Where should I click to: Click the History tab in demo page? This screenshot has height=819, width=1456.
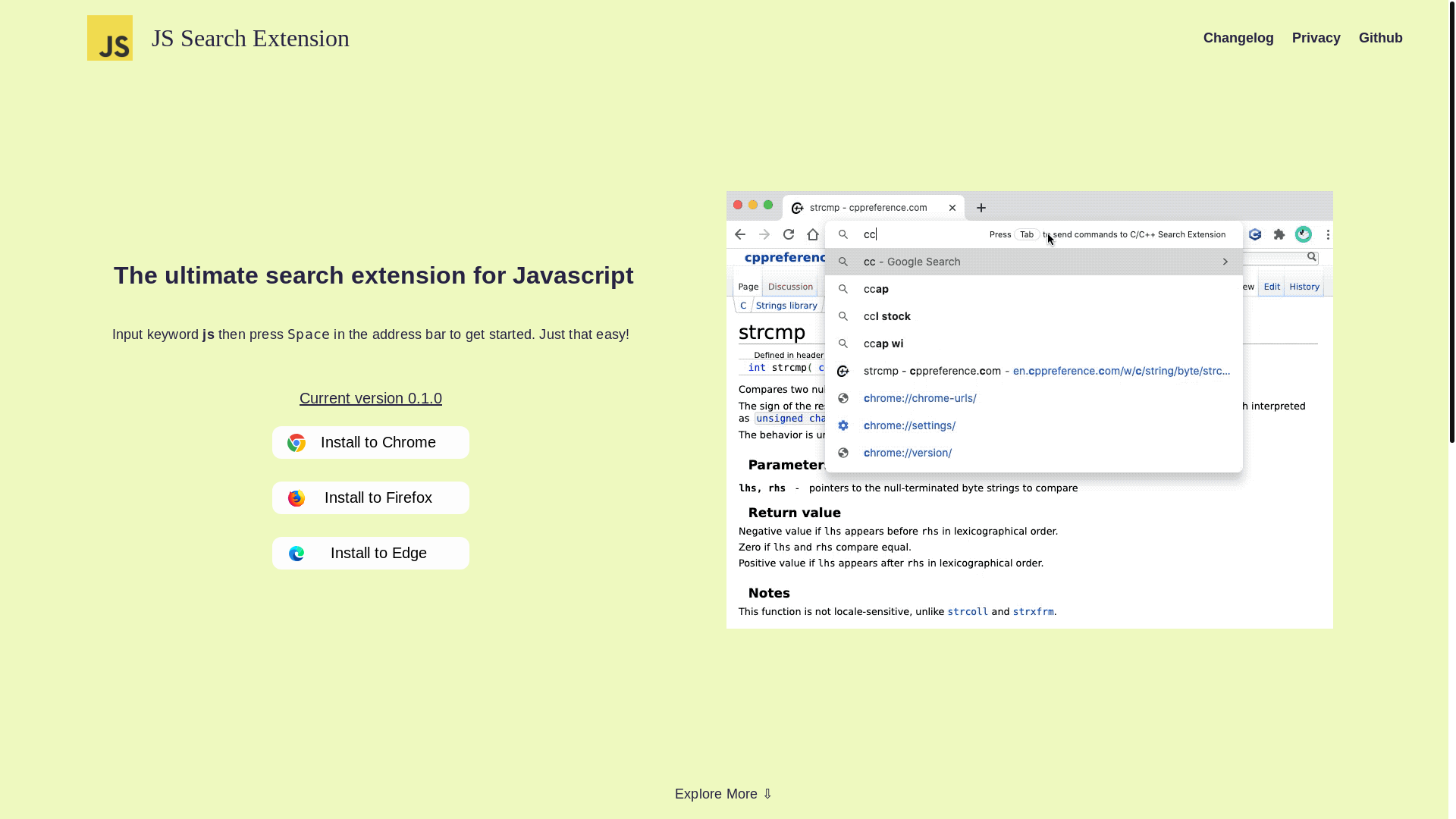pyautogui.click(x=1304, y=287)
